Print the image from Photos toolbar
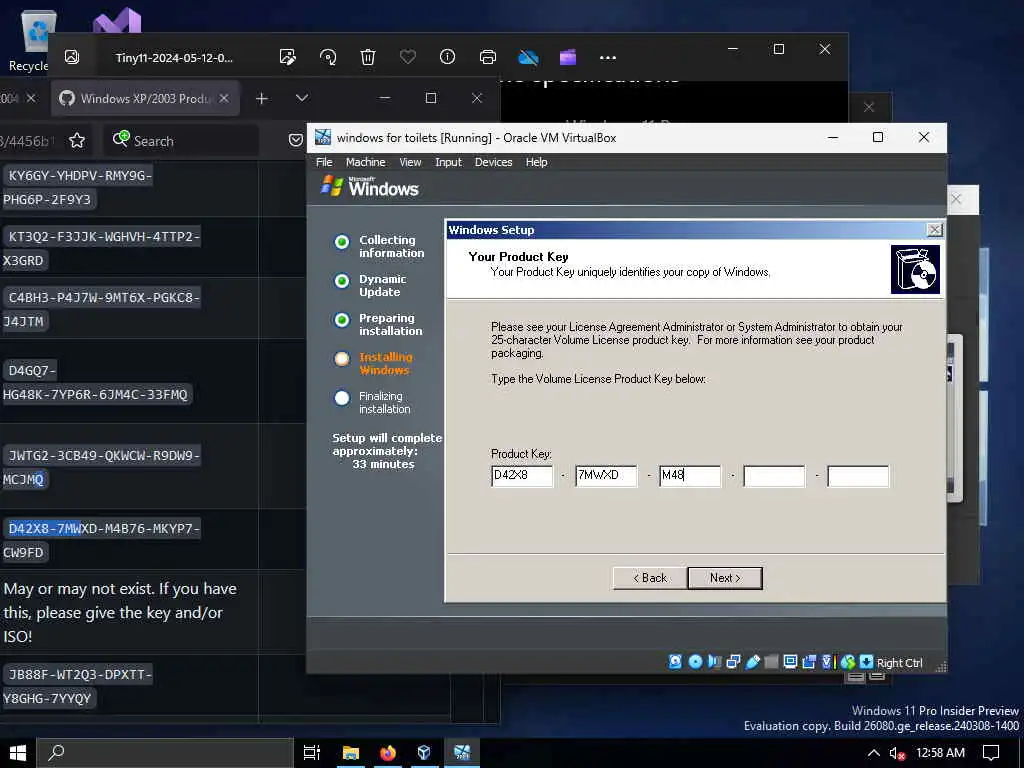 coord(488,57)
